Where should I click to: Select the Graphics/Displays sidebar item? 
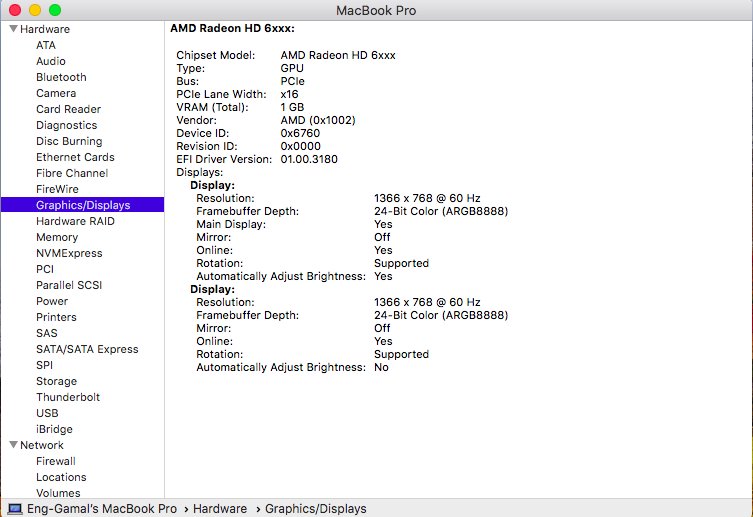[x=83, y=205]
